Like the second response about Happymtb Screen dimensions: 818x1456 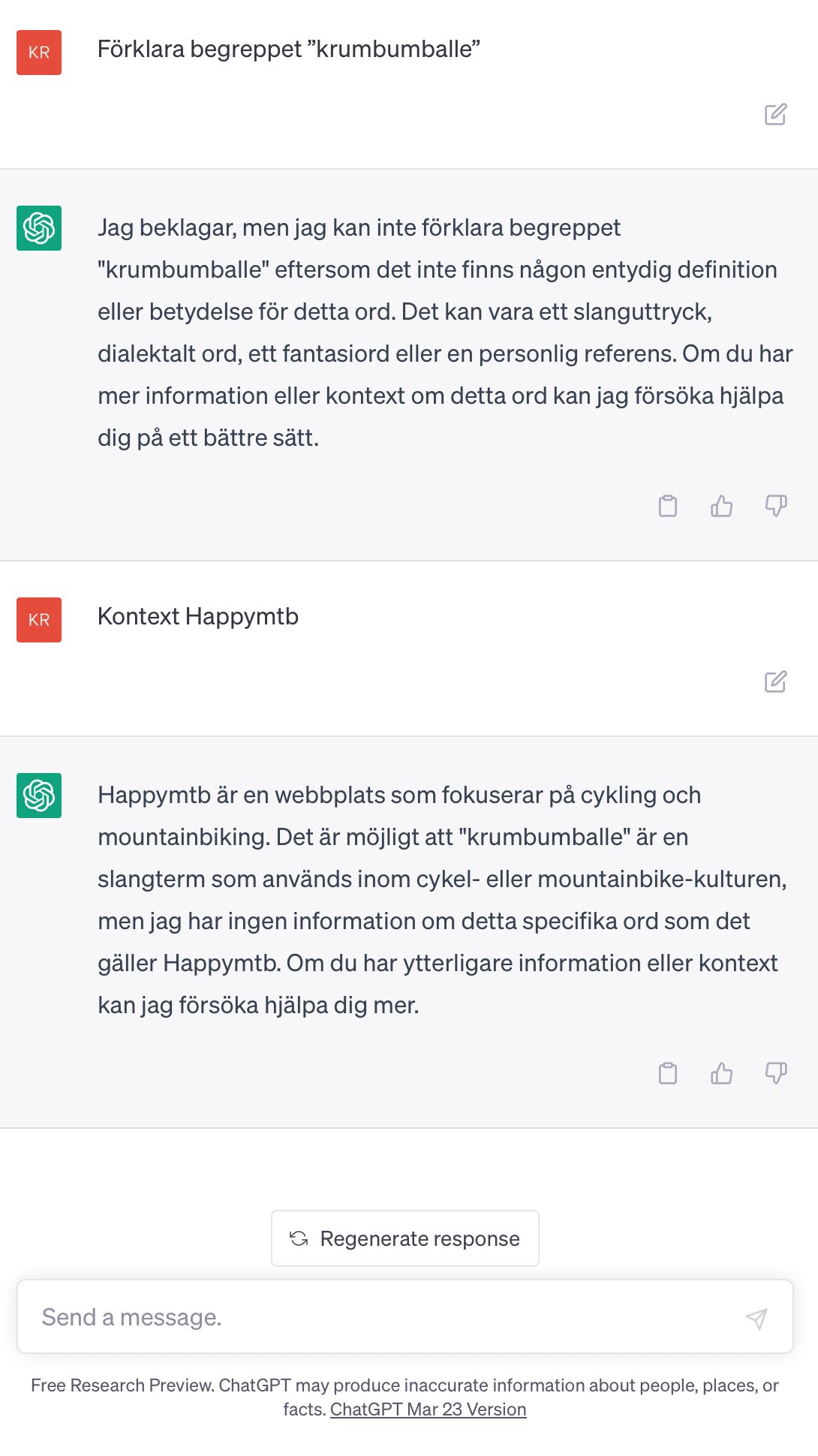pyautogui.click(x=721, y=1073)
